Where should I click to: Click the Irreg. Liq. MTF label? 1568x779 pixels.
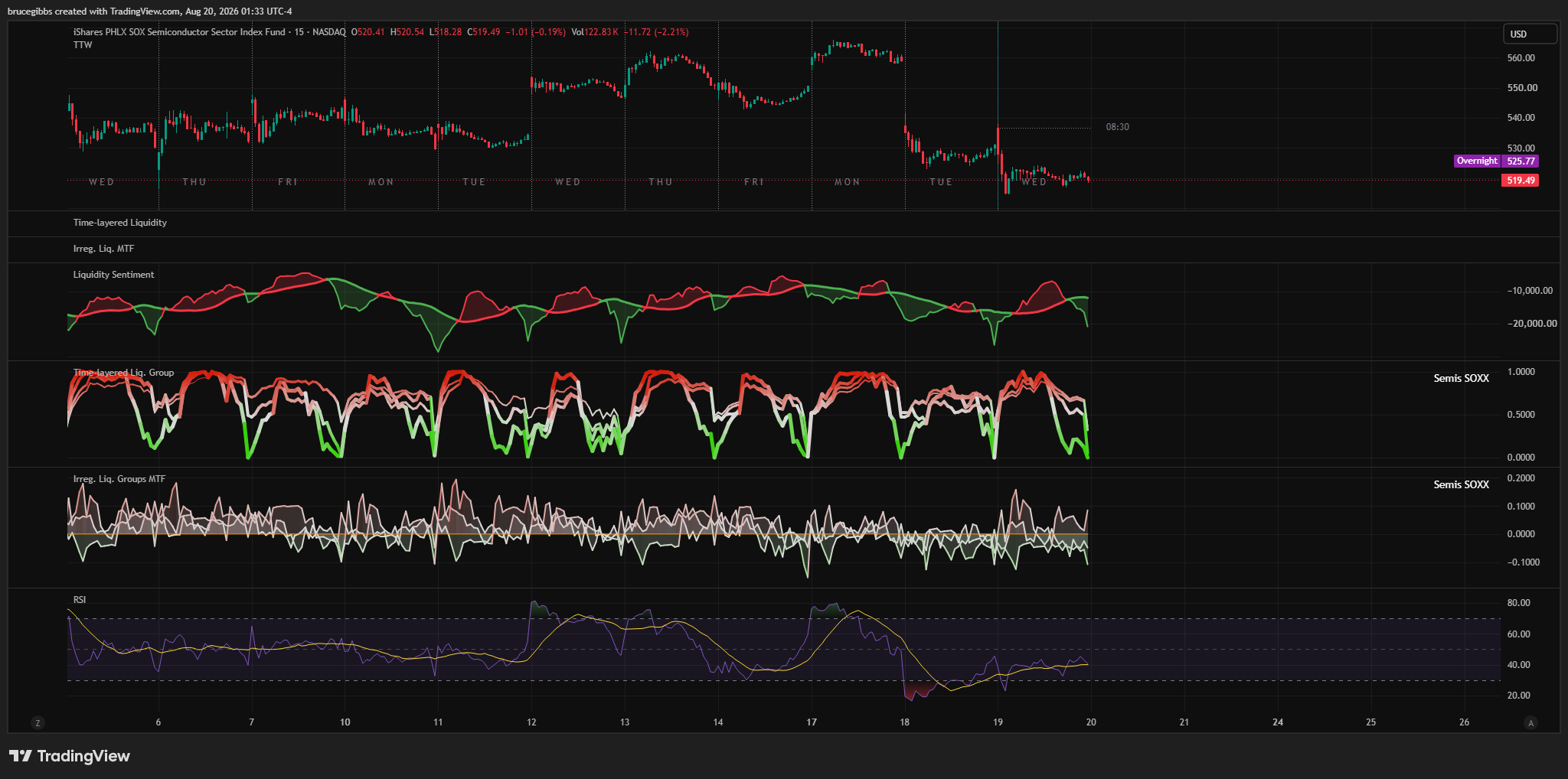103,249
